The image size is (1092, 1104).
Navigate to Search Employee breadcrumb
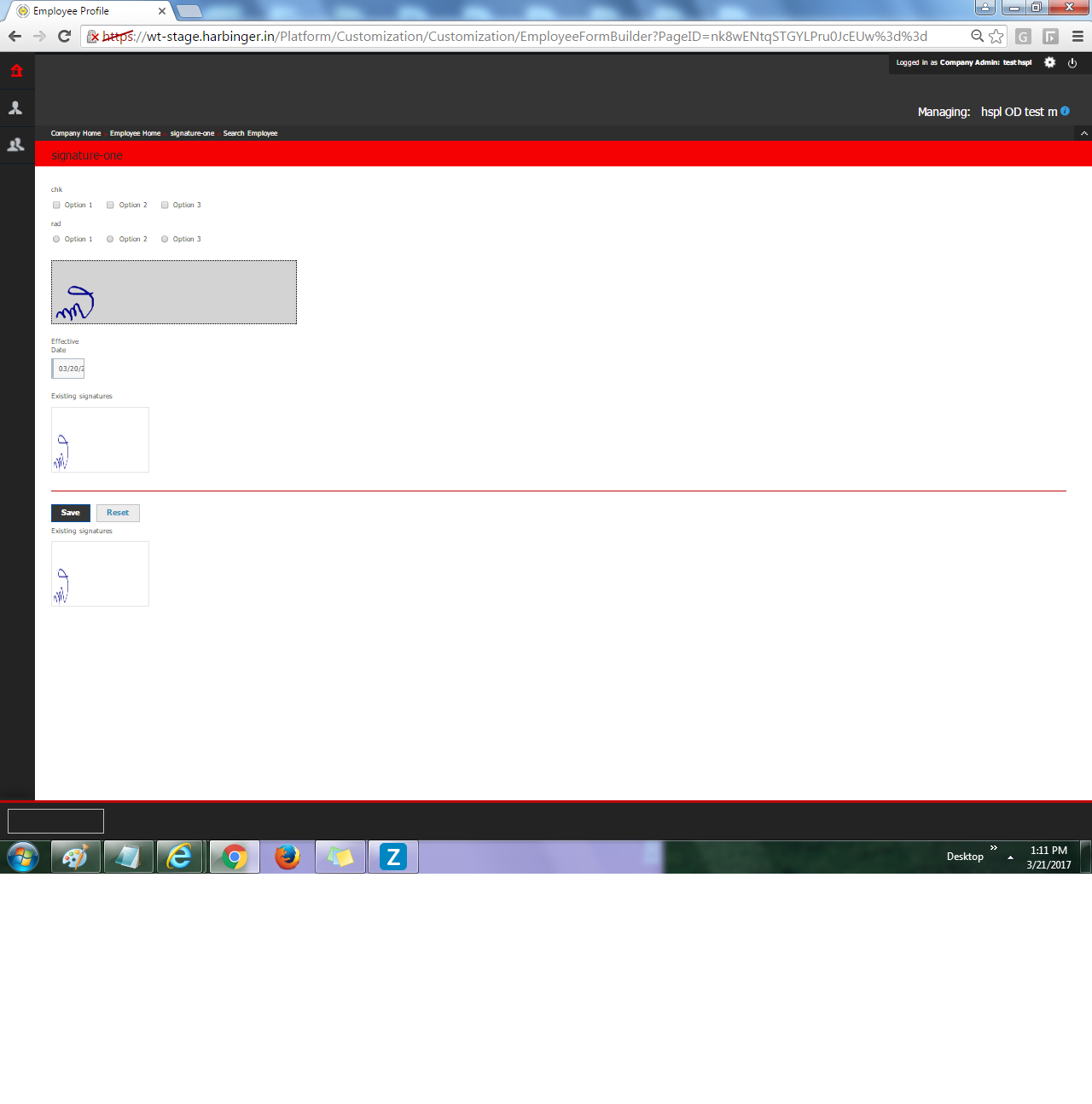click(250, 133)
